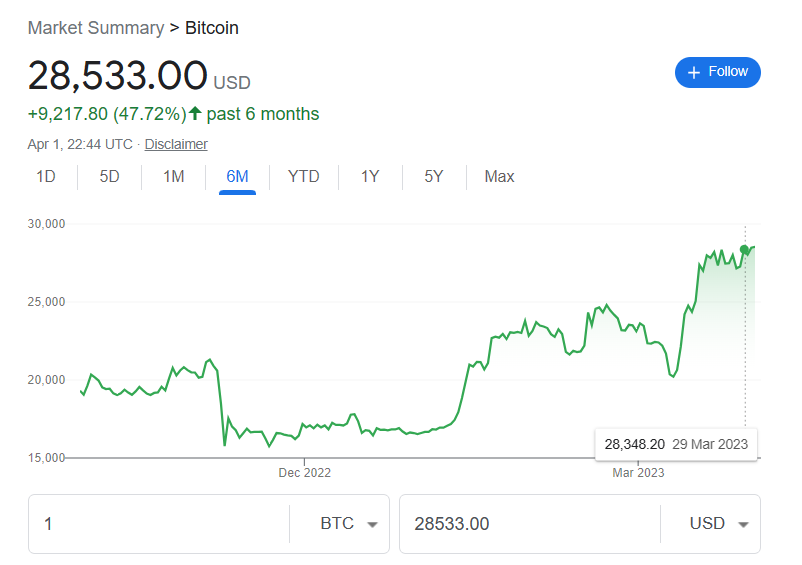
Task: Click the green data point on chart
Action: (744, 250)
